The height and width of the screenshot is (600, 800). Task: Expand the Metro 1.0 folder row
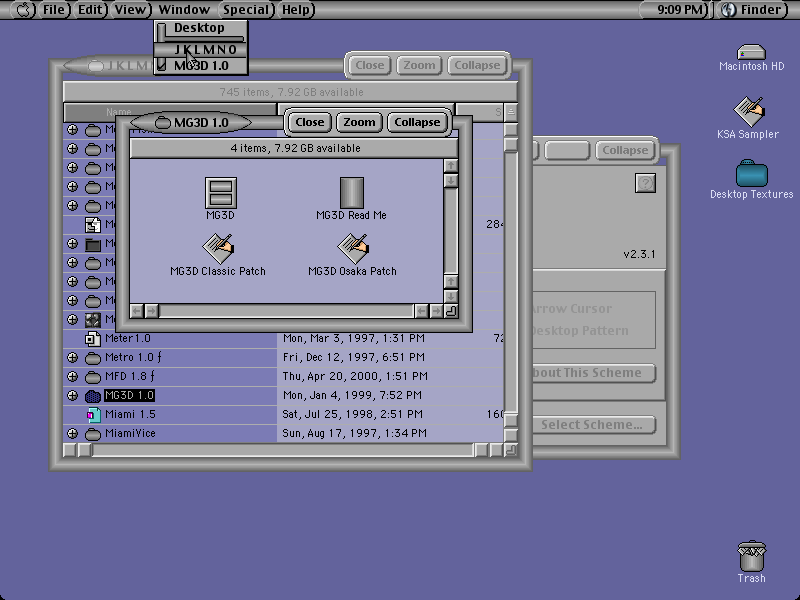(x=72, y=357)
